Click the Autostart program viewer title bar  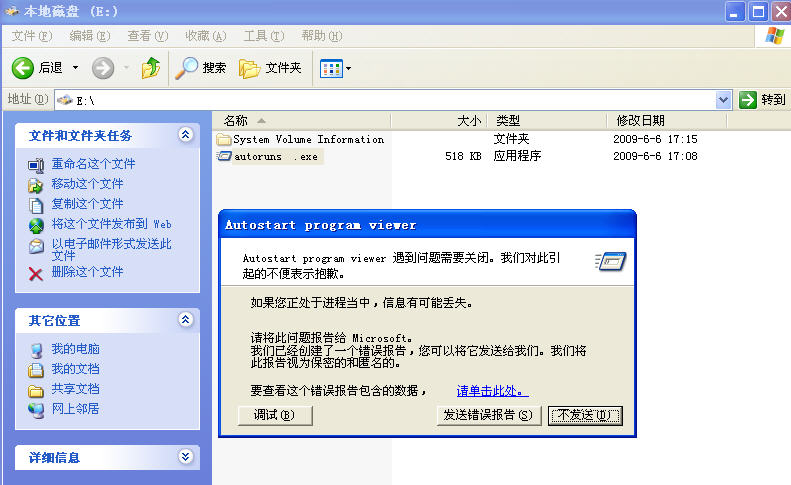point(427,225)
